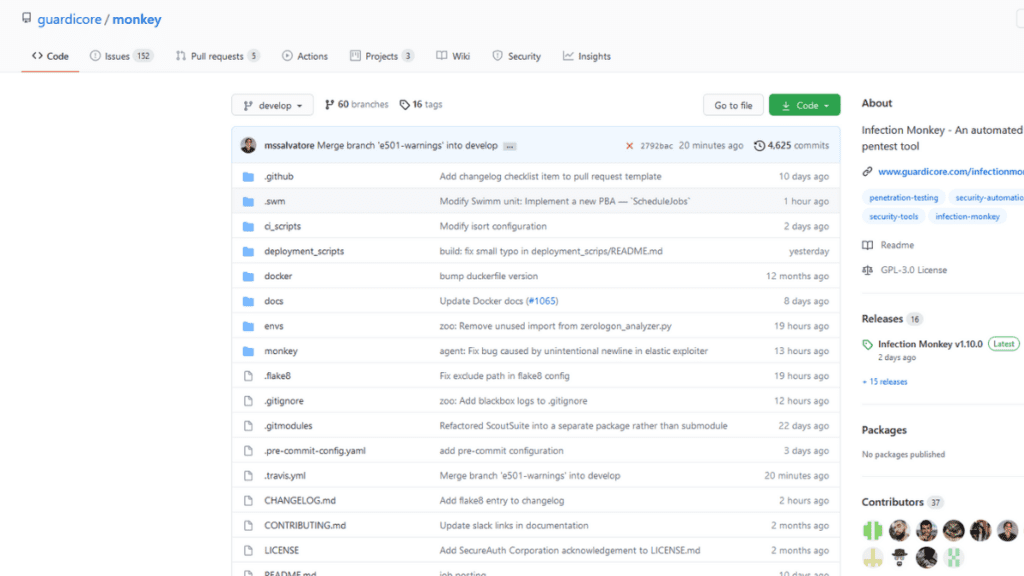Click the mssalvatore author name

[289, 146]
